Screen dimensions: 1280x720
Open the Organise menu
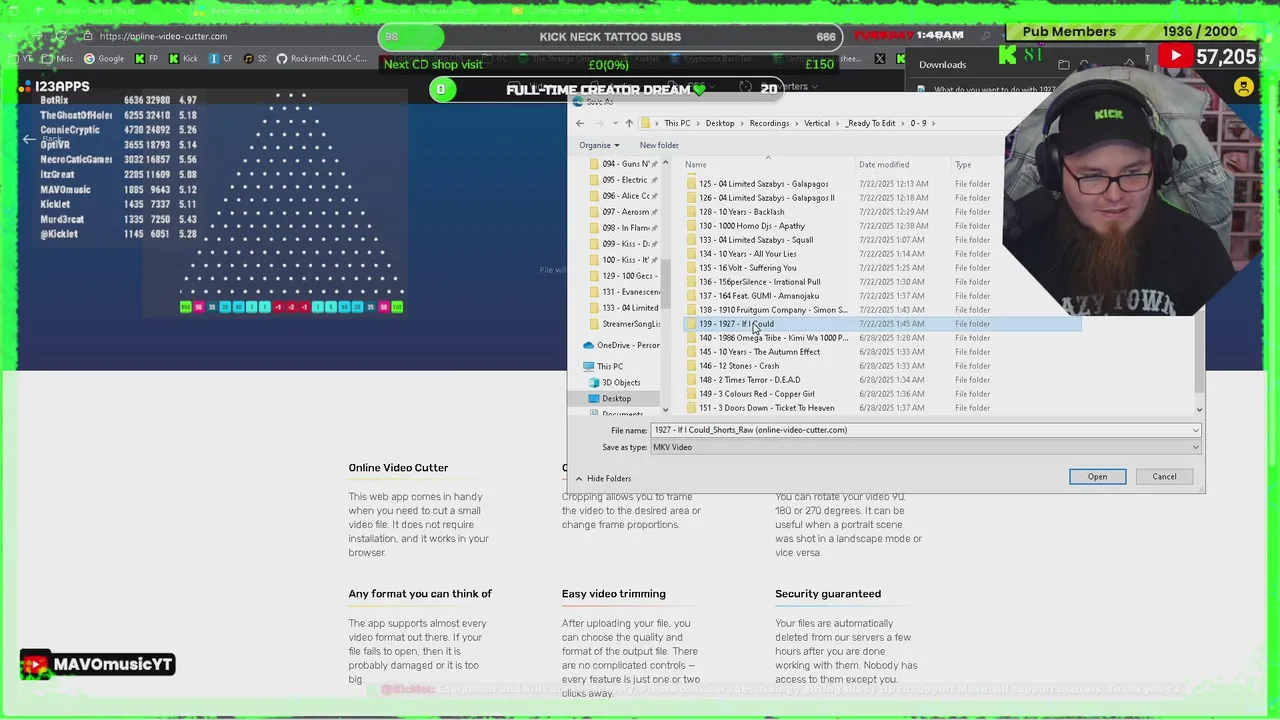[x=599, y=145]
